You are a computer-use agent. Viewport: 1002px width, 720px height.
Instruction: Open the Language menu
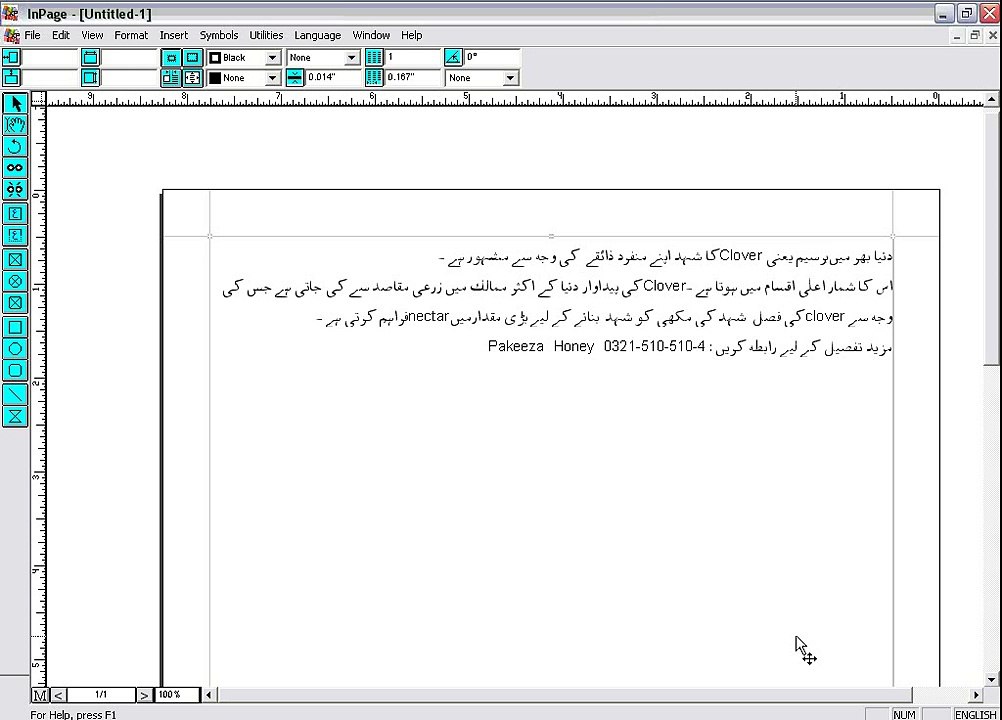(x=318, y=35)
